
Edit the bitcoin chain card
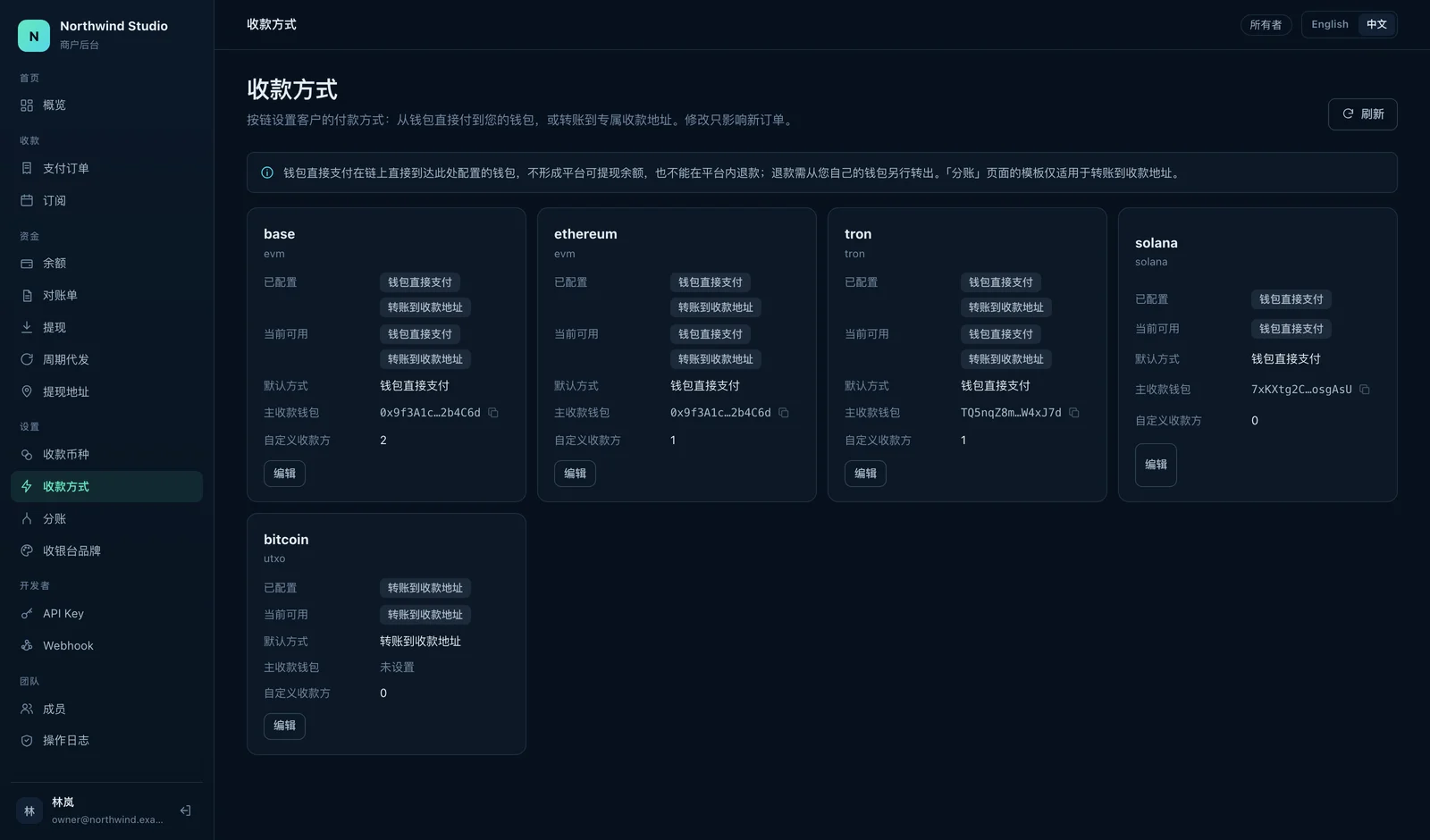[284, 726]
